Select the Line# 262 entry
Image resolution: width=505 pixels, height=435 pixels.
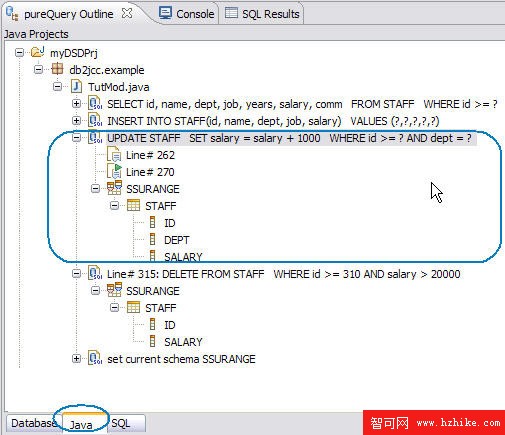150,155
